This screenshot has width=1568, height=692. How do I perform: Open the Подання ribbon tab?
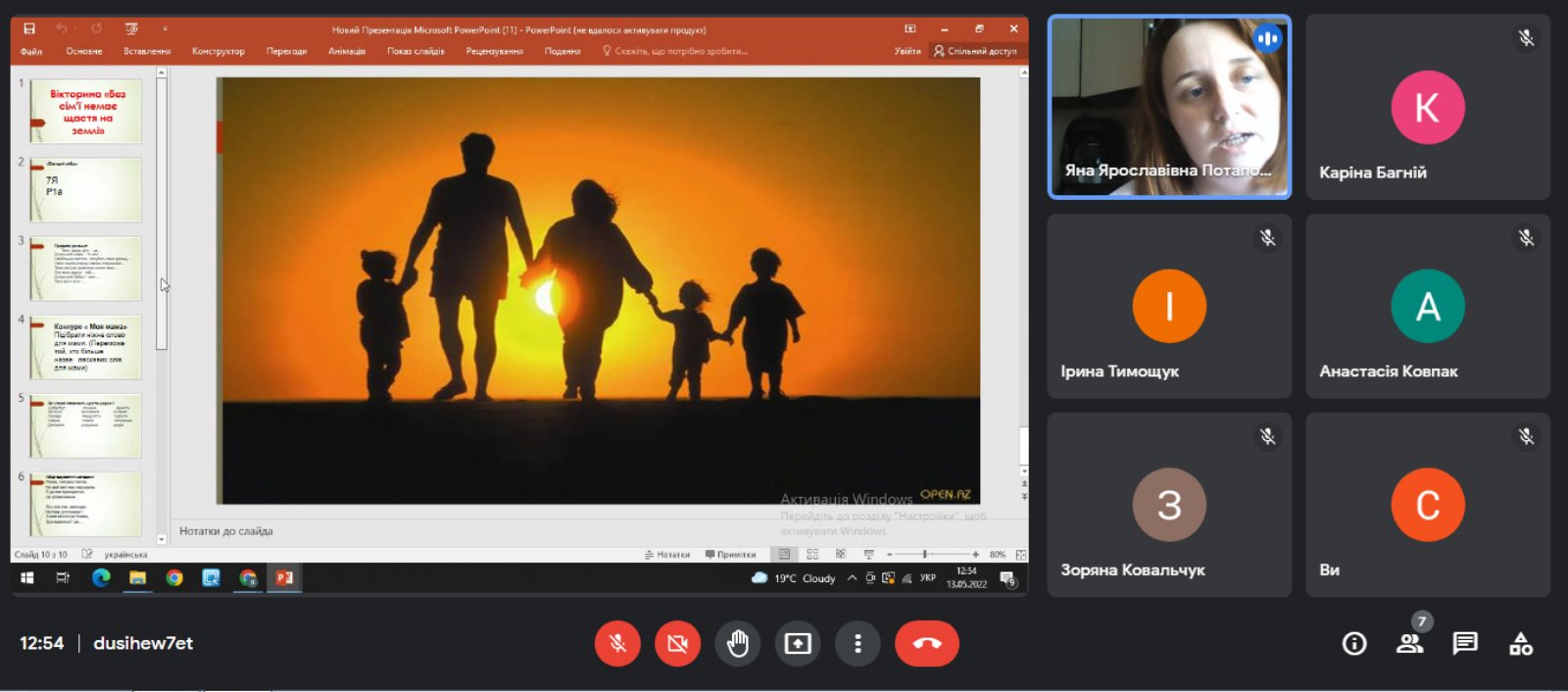tap(563, 51)
